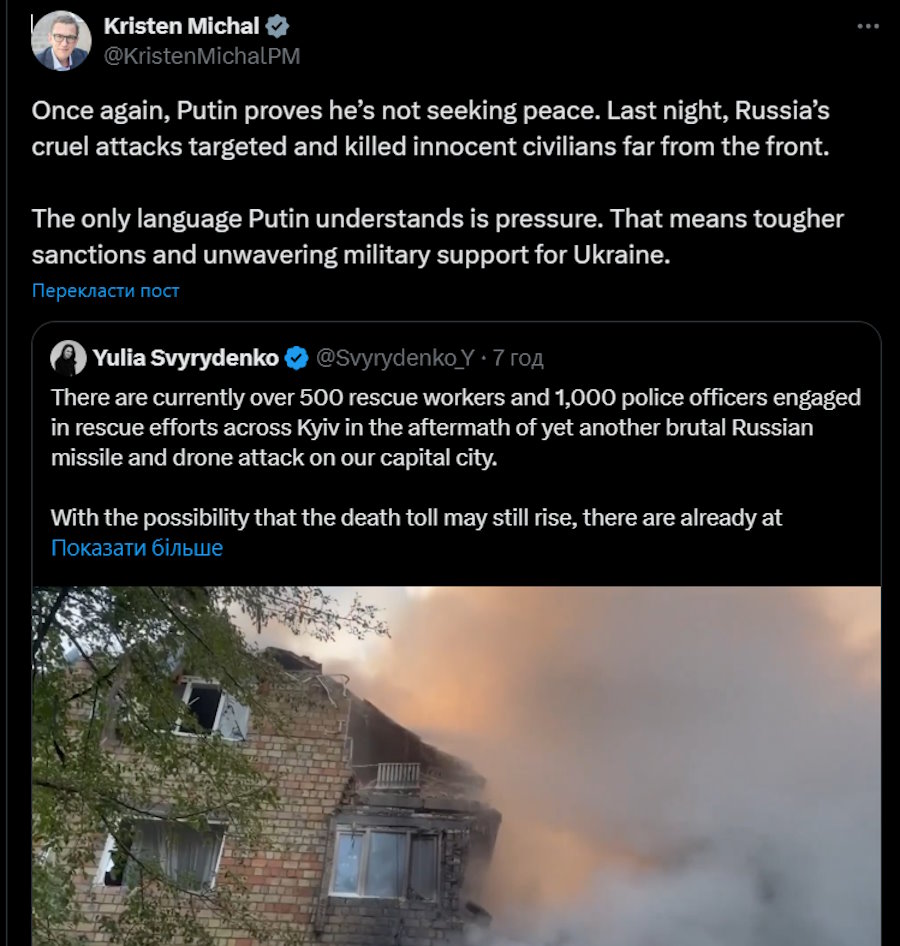The height and width of the screenshot is (946, 900).
Task: Click the quoted post body text
Action: pos(455,427)
